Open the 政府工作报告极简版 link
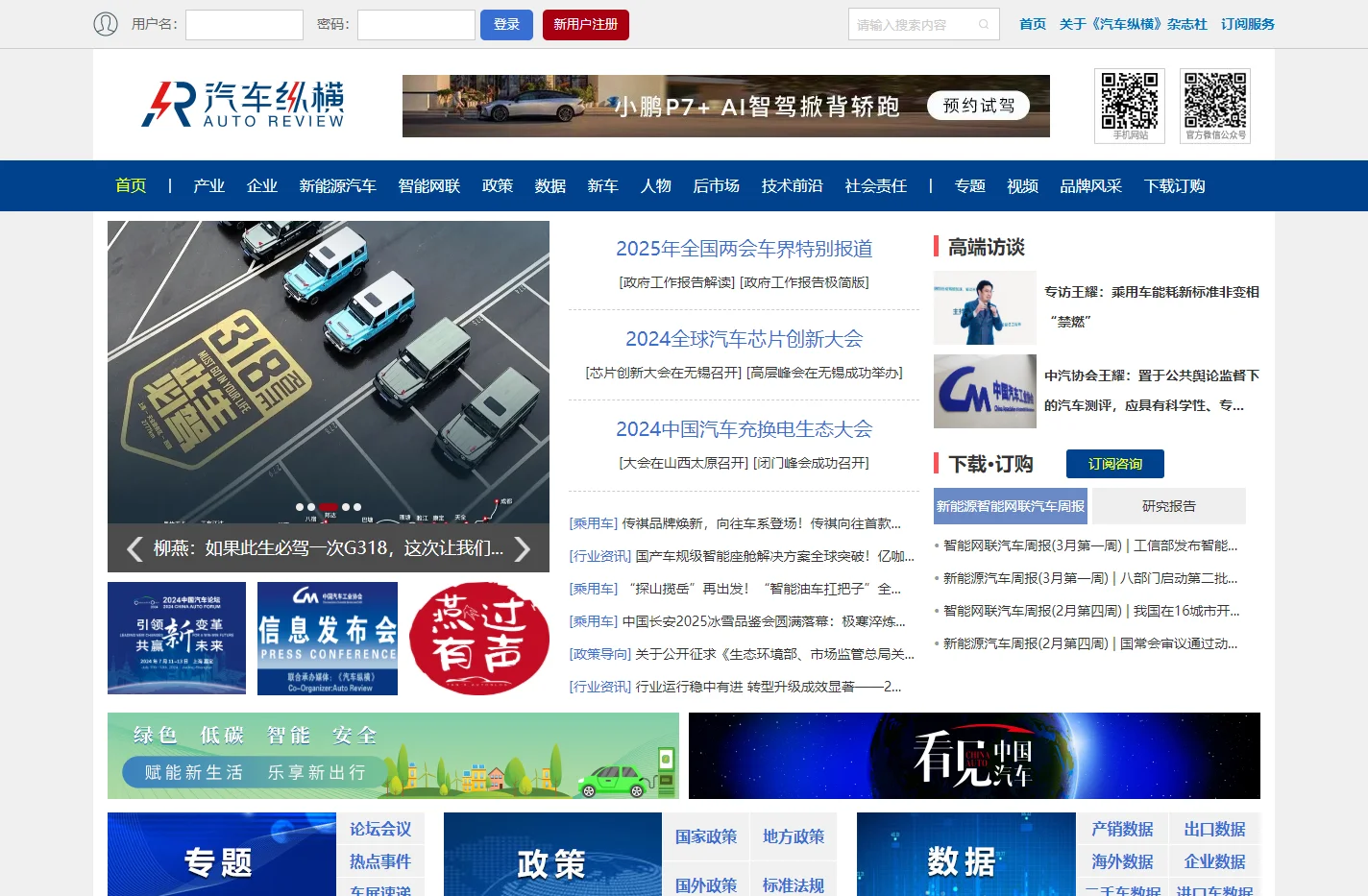 point(805,282)
